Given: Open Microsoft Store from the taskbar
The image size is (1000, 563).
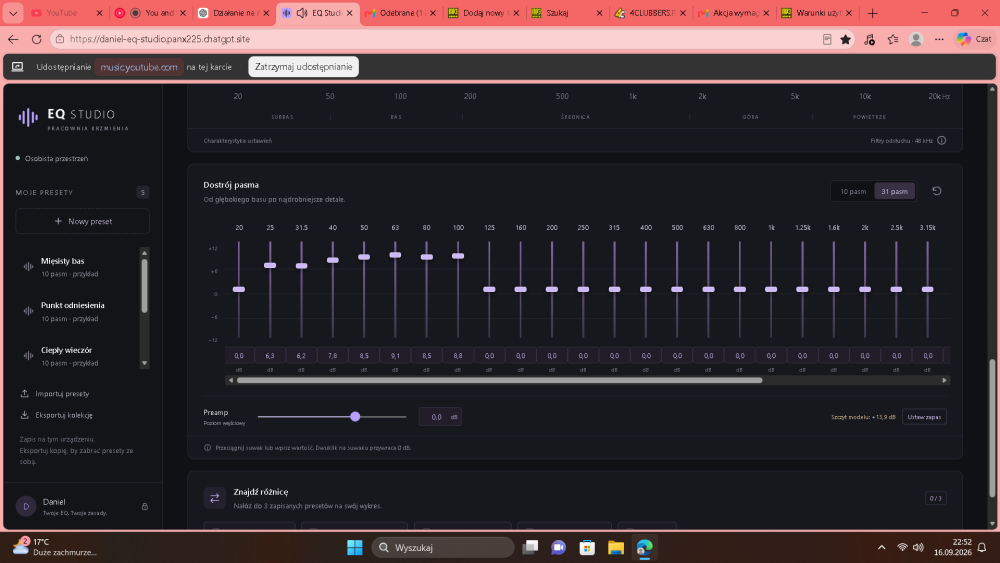Looking at the screenshot, I should (587, 547).
